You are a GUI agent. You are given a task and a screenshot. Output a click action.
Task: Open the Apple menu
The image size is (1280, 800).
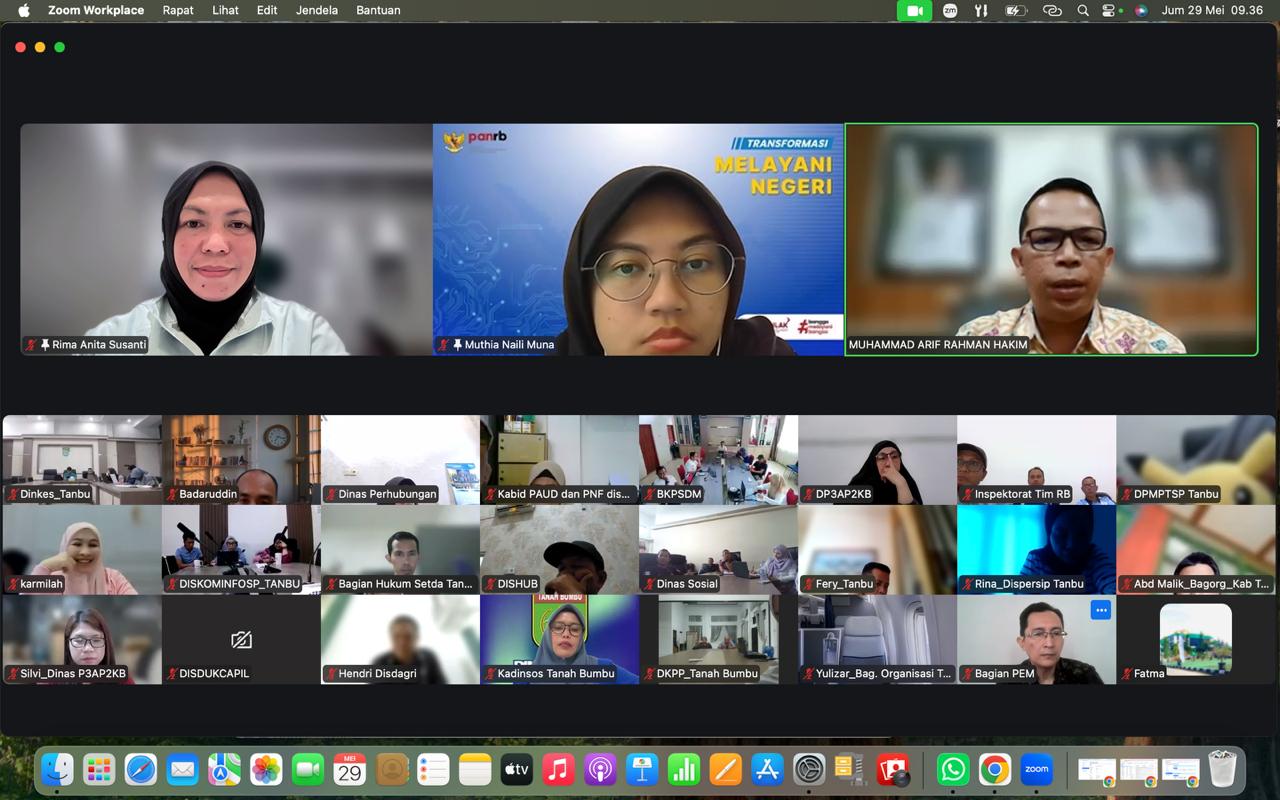click(x=24, y=11)
